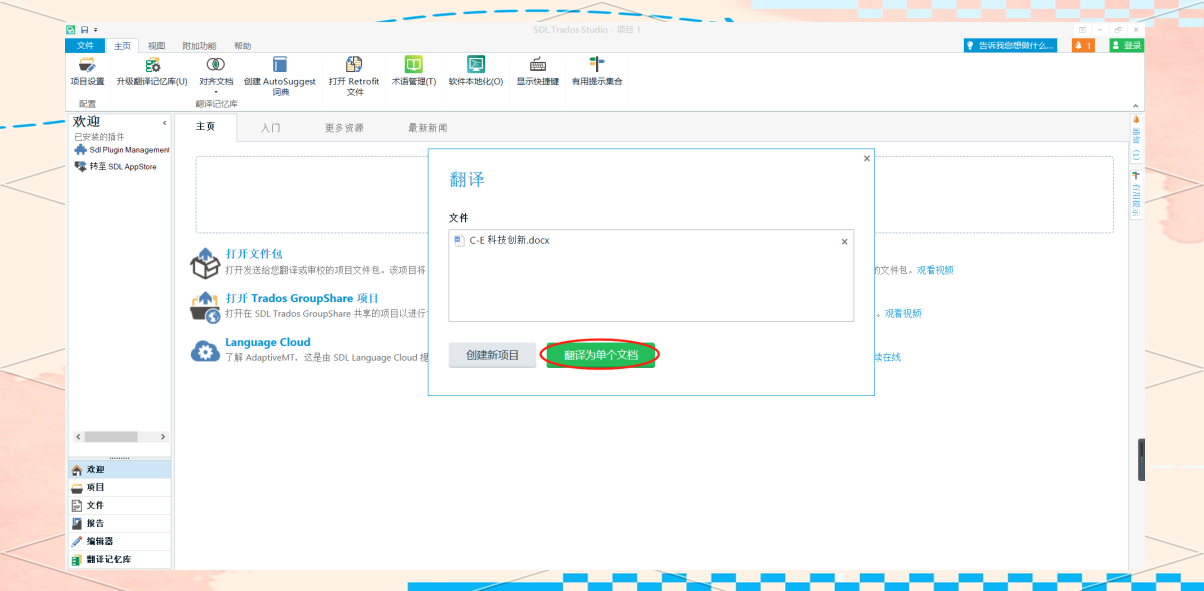This screenshot has width=1204, height=591.
Task: Remove C-E 科技创新.docx with its X
Action: [x=844, y=241]
